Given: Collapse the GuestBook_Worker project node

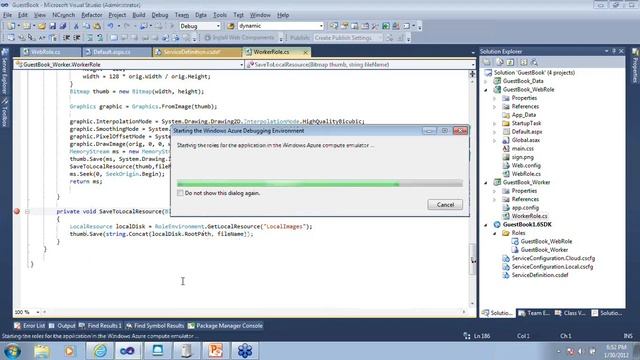Looking at the screenshot, I should pyautogui.click(x=486, y=182).
